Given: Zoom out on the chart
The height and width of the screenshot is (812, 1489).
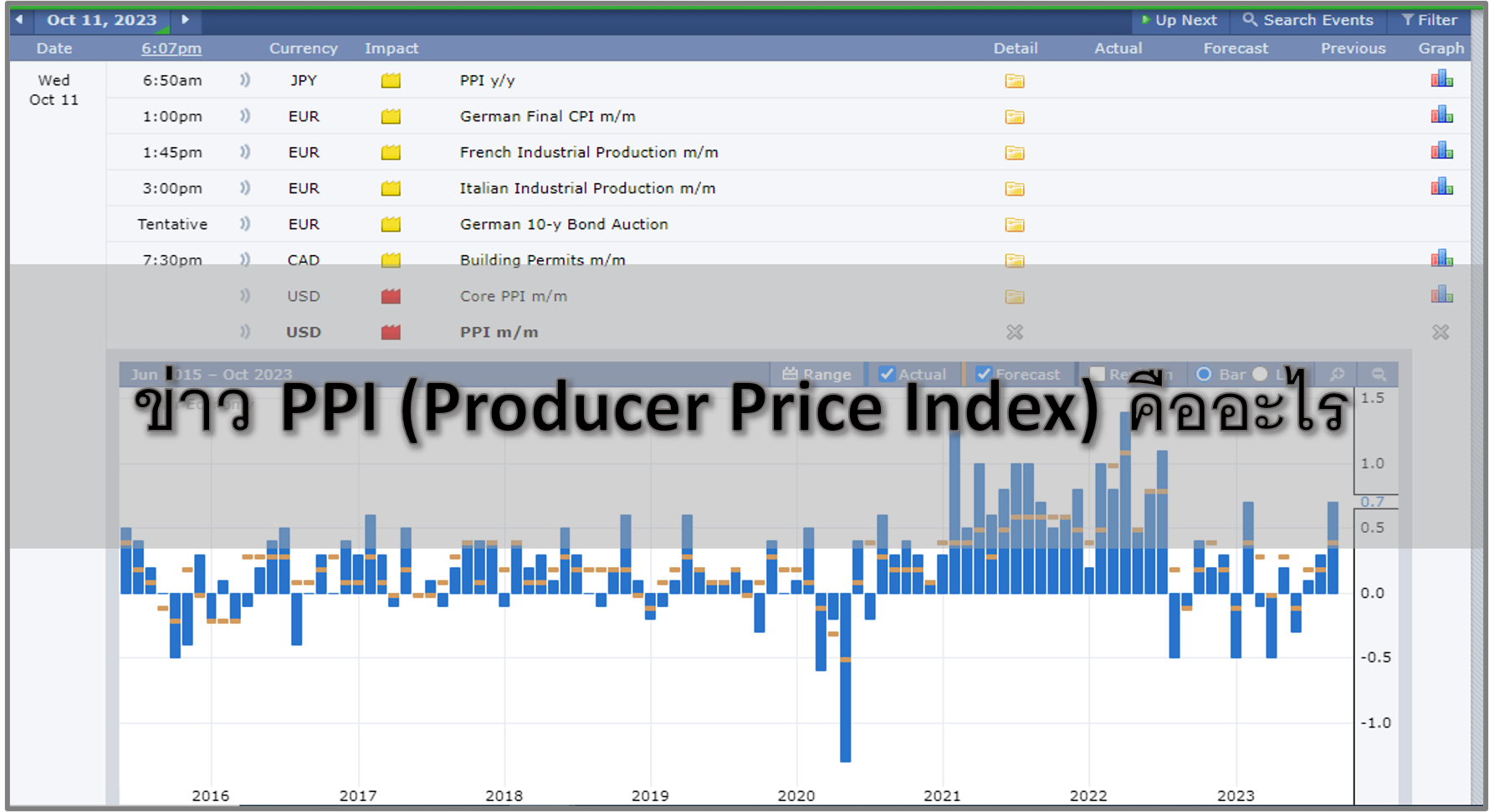Looking at the screenshot, I should [1379, 375].
